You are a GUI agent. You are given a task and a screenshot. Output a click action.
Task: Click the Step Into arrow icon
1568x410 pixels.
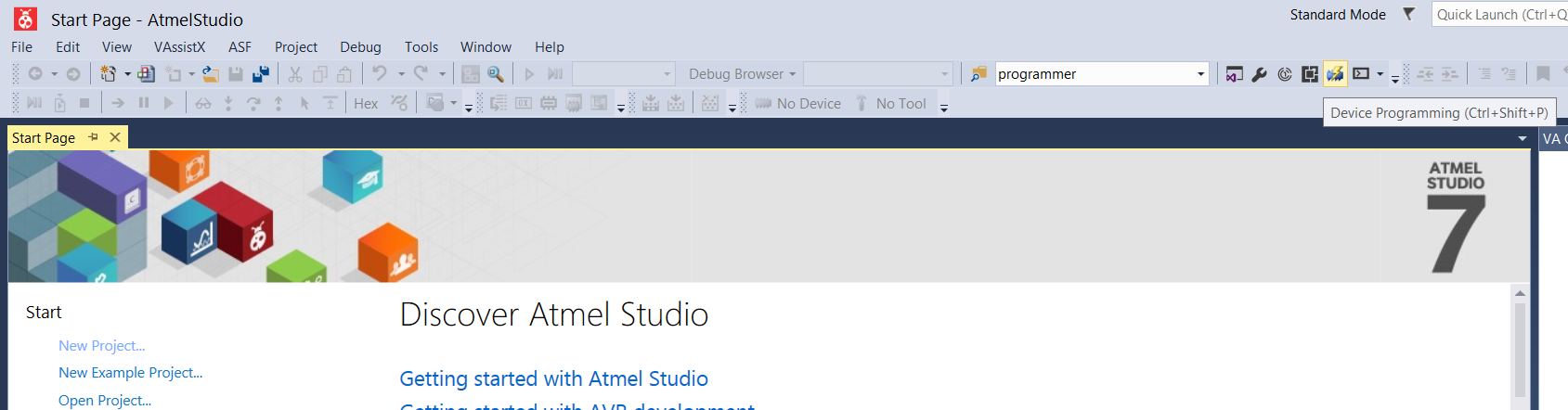pos(228,103)
